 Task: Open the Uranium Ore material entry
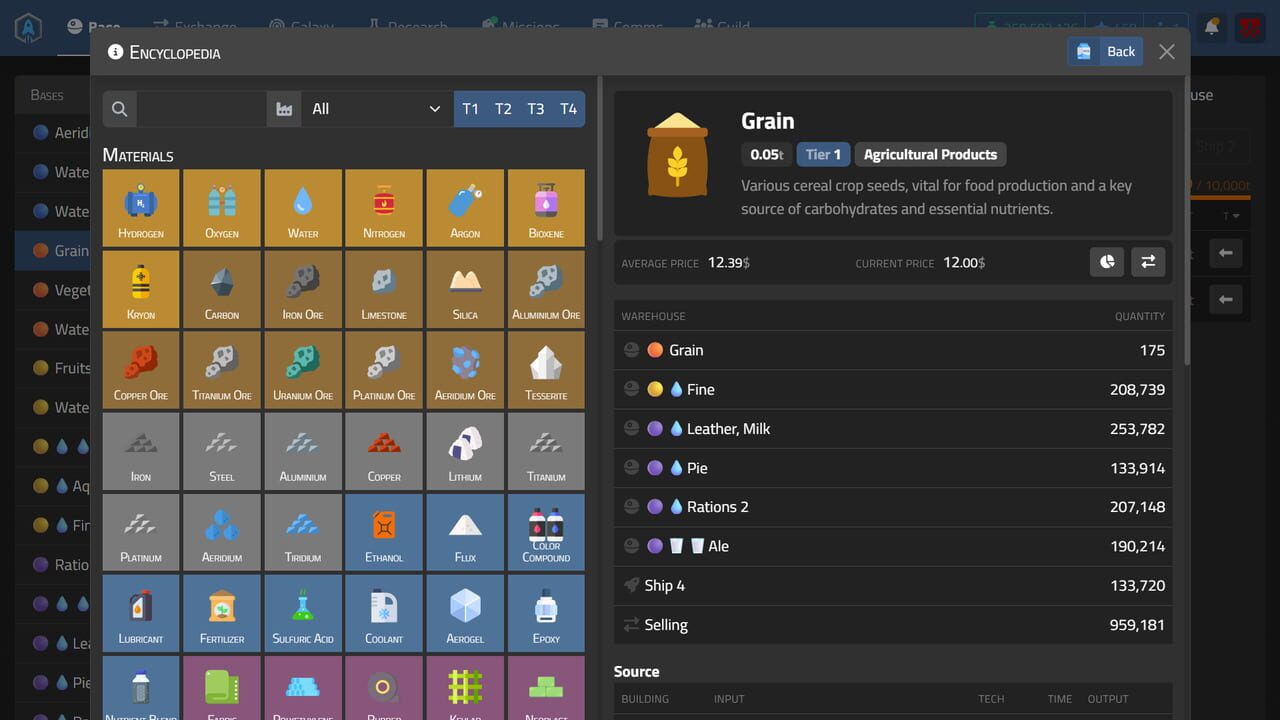(303, 369)
